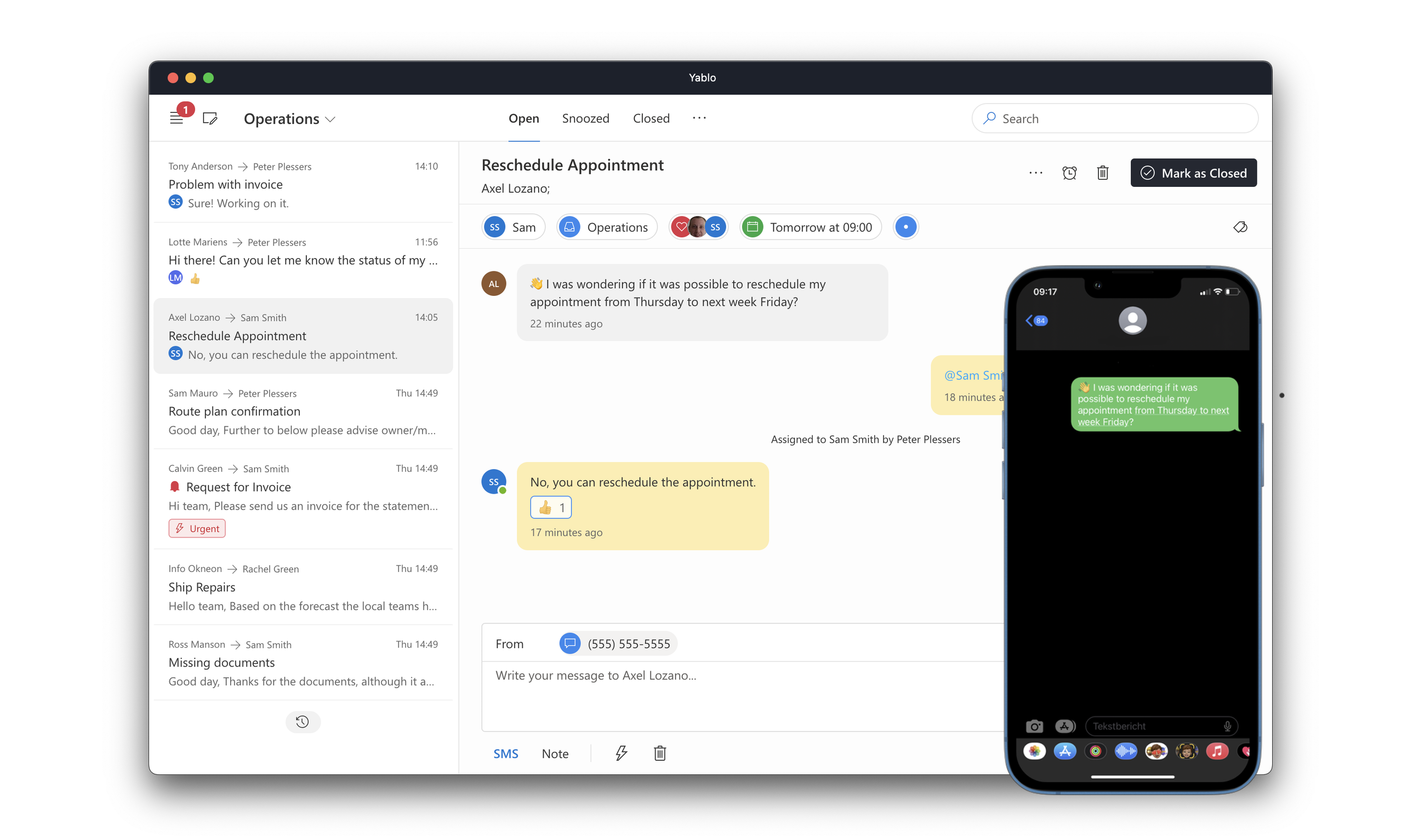Select the (555) 555-5555 sender number
This screenshot has width=1413, height=840.
coord(618,644)
